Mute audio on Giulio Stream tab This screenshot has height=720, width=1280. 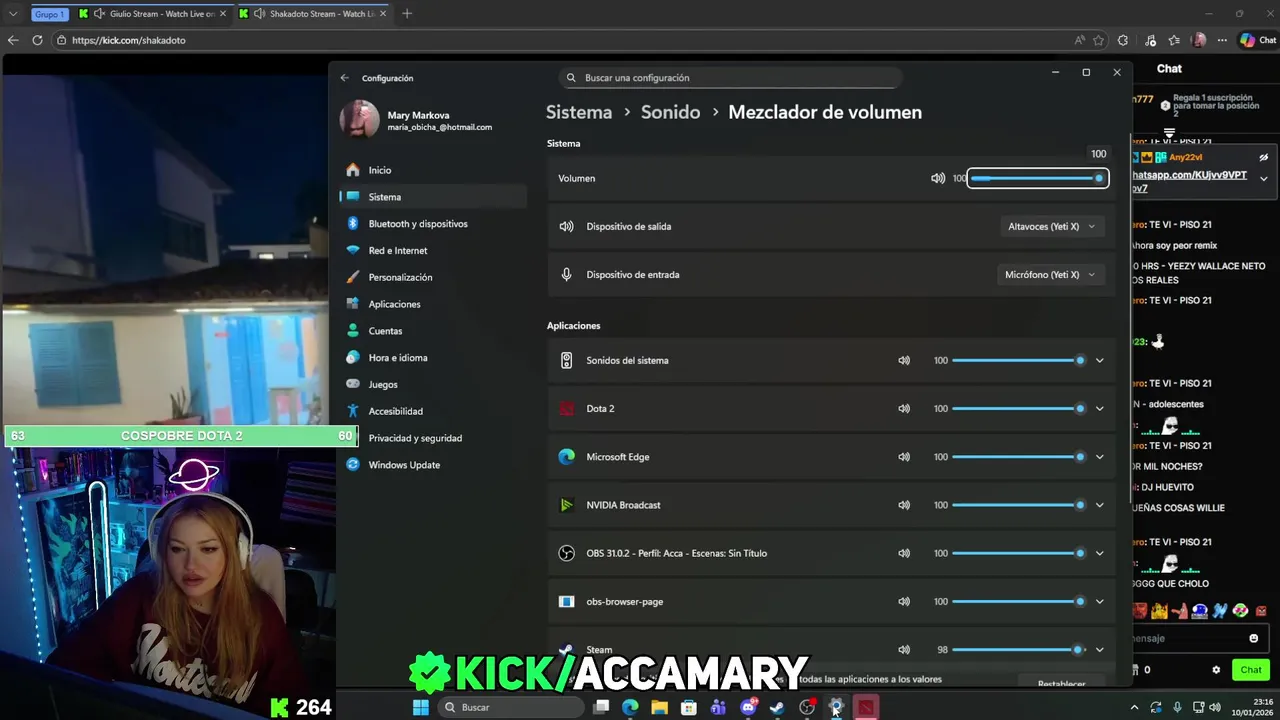coord(99,14)
